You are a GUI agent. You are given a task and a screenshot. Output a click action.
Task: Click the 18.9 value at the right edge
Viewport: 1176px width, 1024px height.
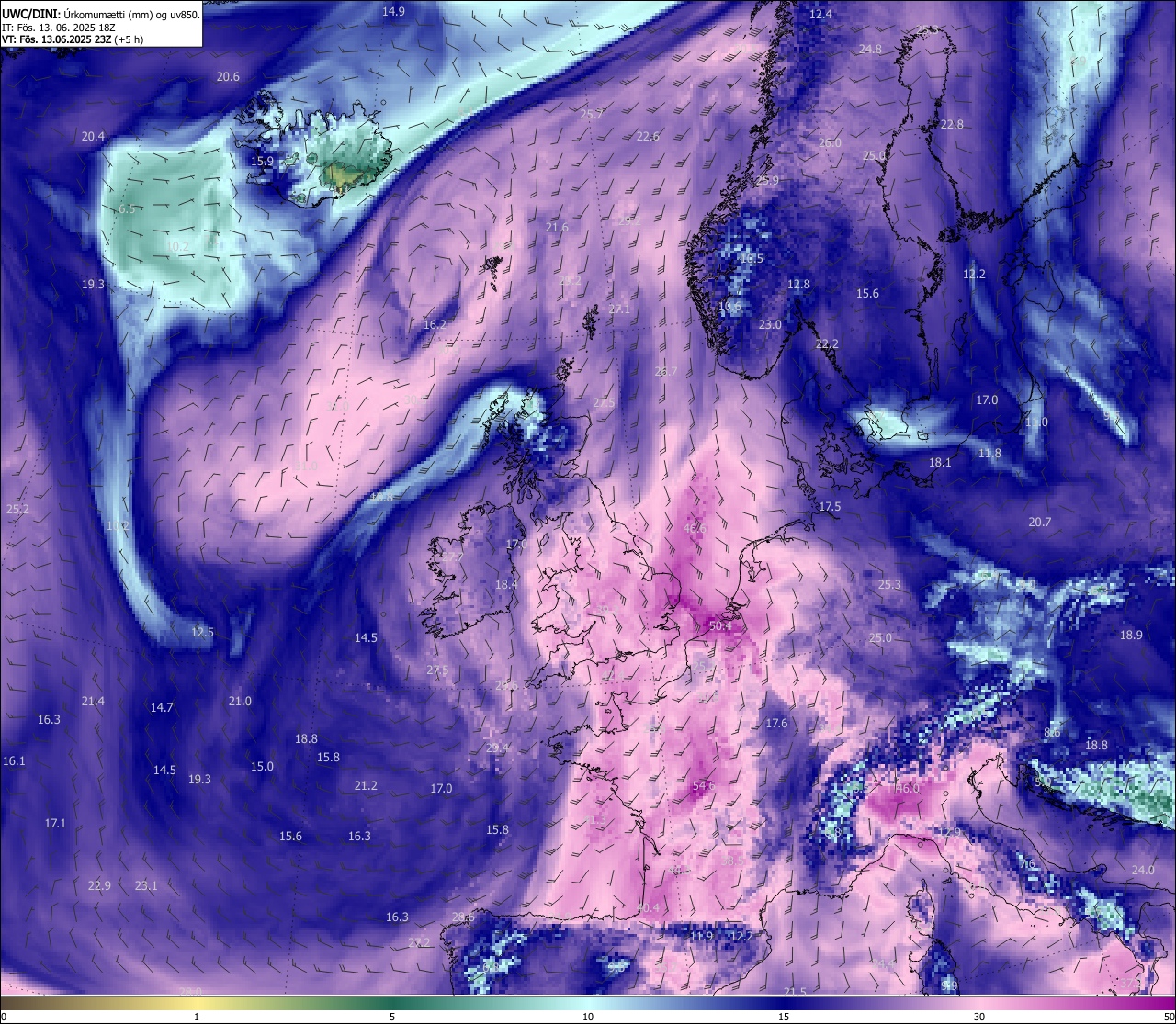(x=1131, y=635)
